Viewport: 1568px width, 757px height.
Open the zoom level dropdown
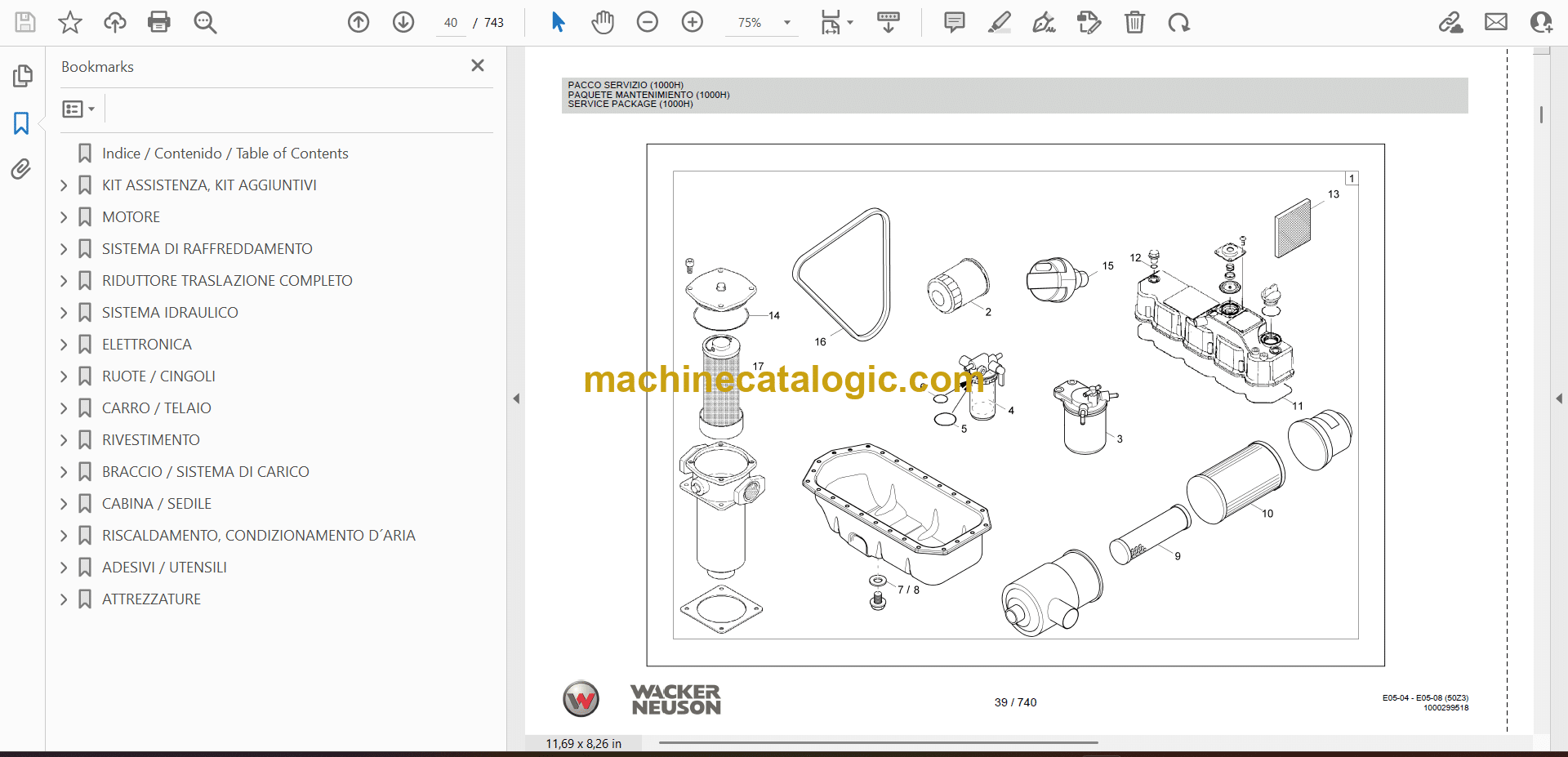click(x=787, y=23)
